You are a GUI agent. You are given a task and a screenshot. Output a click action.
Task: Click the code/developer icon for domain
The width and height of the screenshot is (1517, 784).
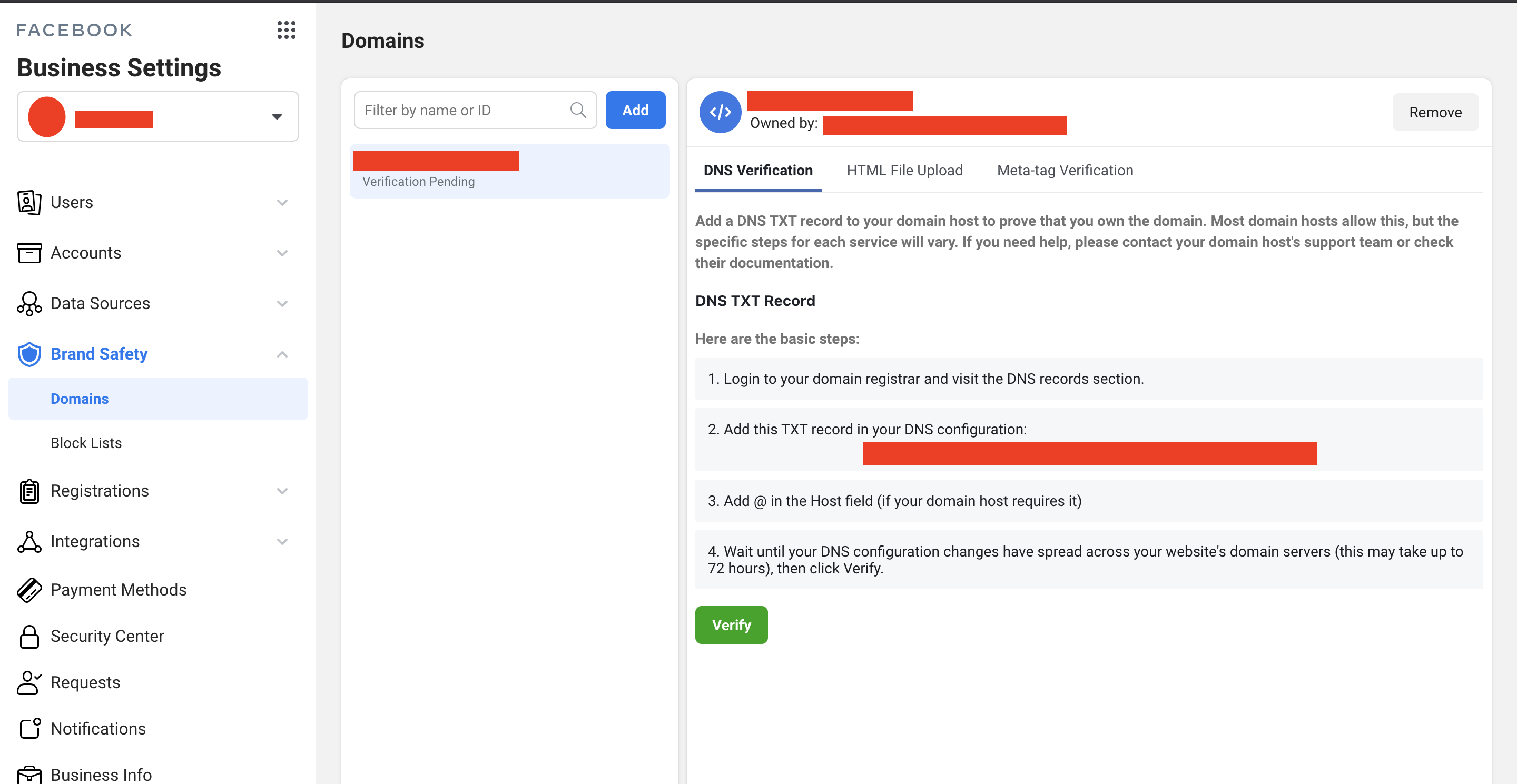pos(720,110)
